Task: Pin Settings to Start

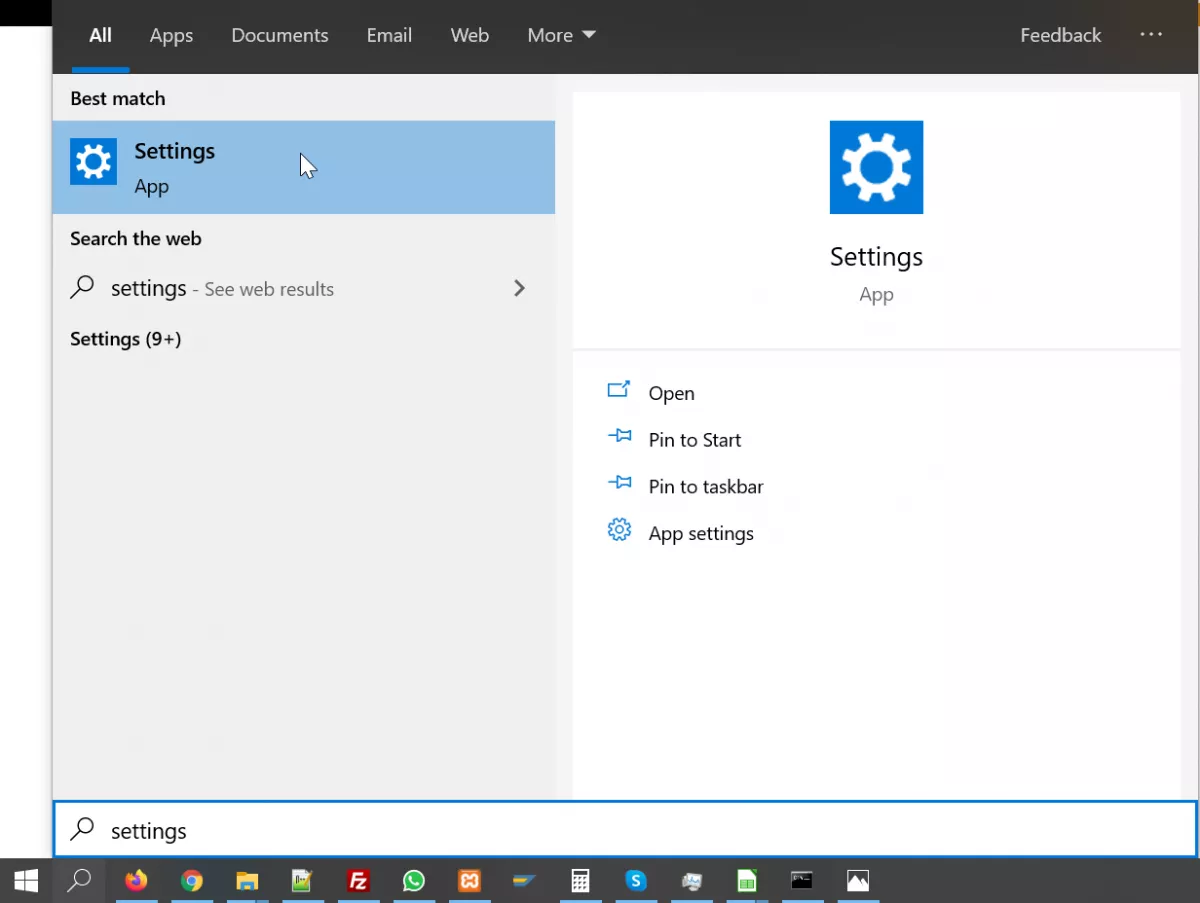Action: (695, 440)
